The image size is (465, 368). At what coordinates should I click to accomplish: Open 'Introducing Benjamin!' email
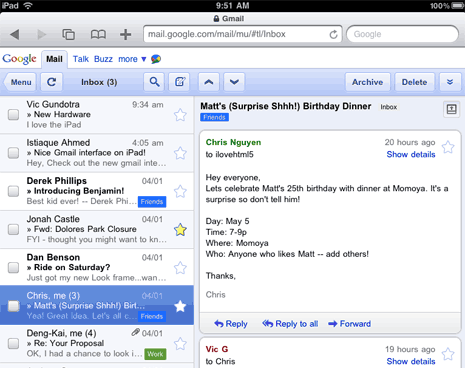point(97,191)
